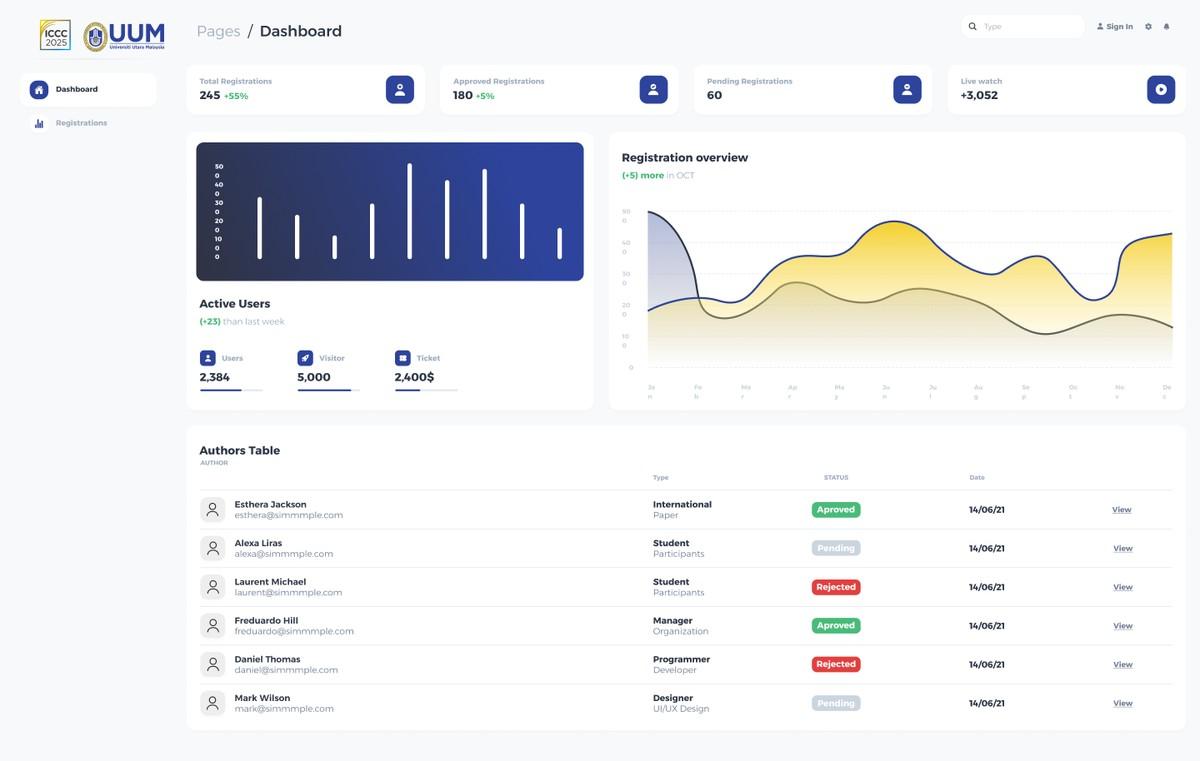The width and height of the screenshot is (1200, 761).
Task: Open the Dashboard sidebar item
Action: [88, 89]
